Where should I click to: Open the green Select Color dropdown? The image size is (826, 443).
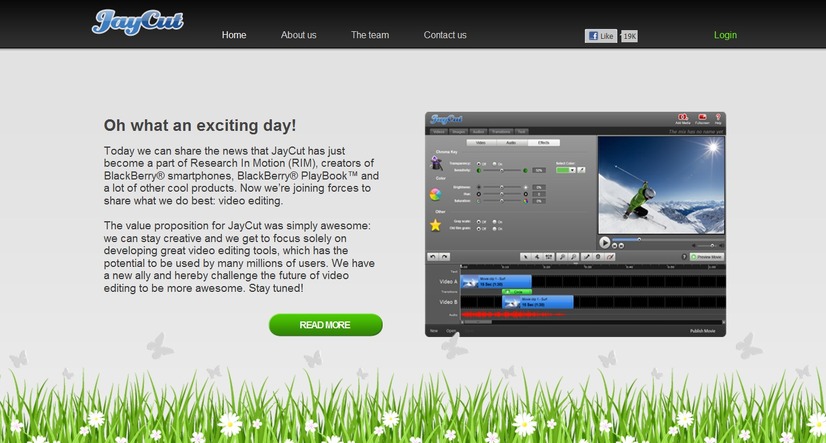coord(566,170)
